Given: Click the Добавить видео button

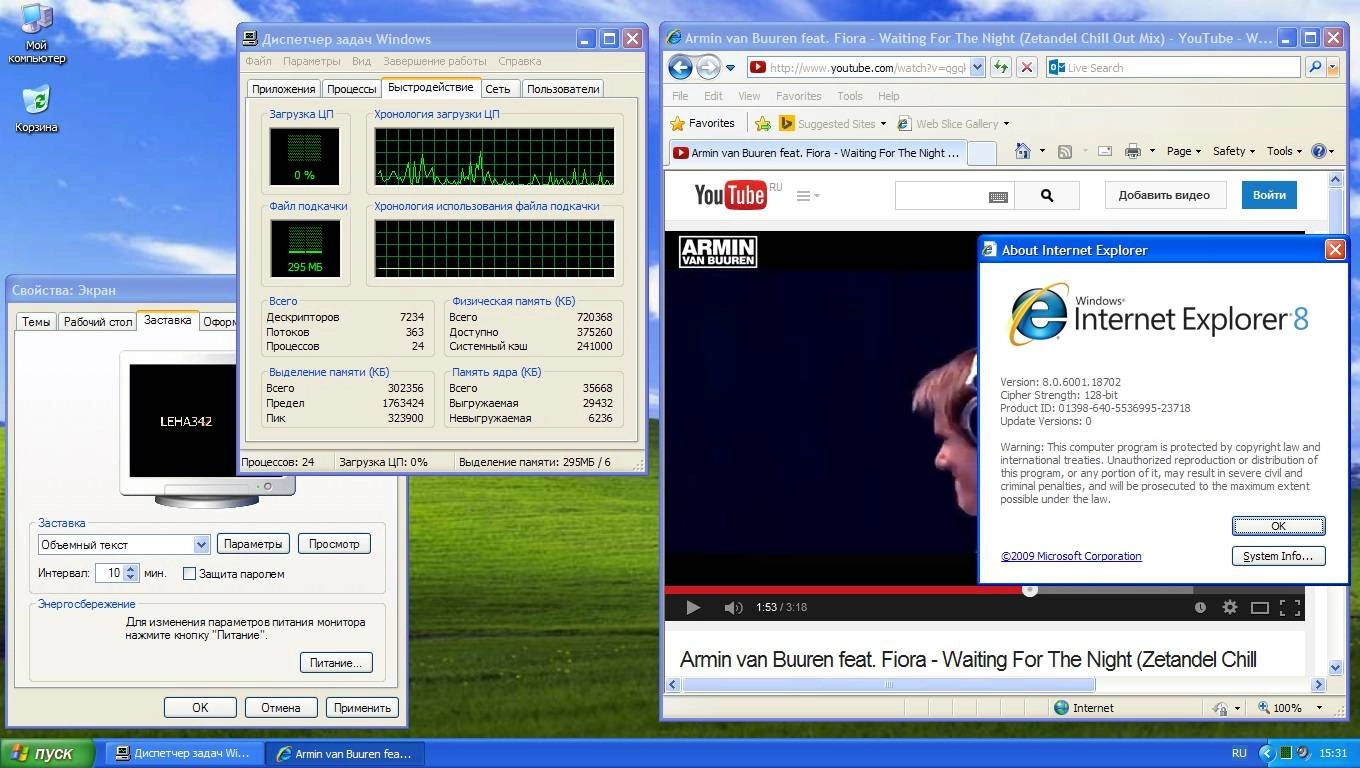Looking at the screenshot, I should coord(1164,195).
